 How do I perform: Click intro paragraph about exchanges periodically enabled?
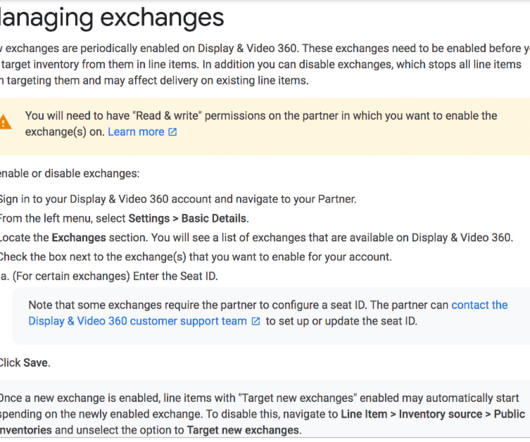click(265, 65)
